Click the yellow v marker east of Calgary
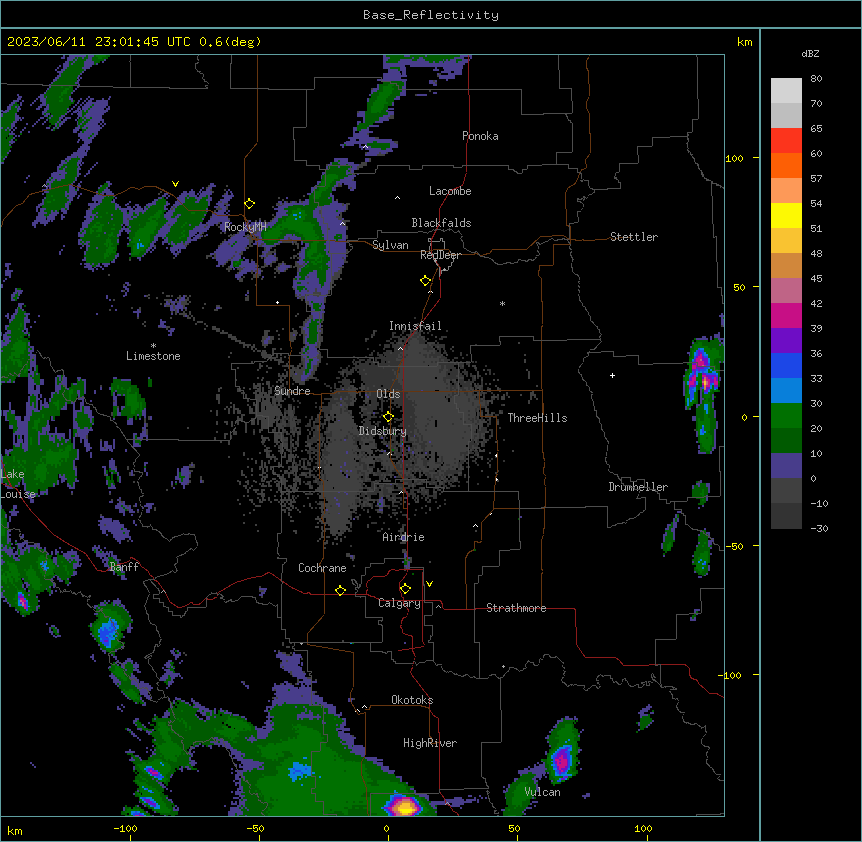 click(x=429, y=584)
